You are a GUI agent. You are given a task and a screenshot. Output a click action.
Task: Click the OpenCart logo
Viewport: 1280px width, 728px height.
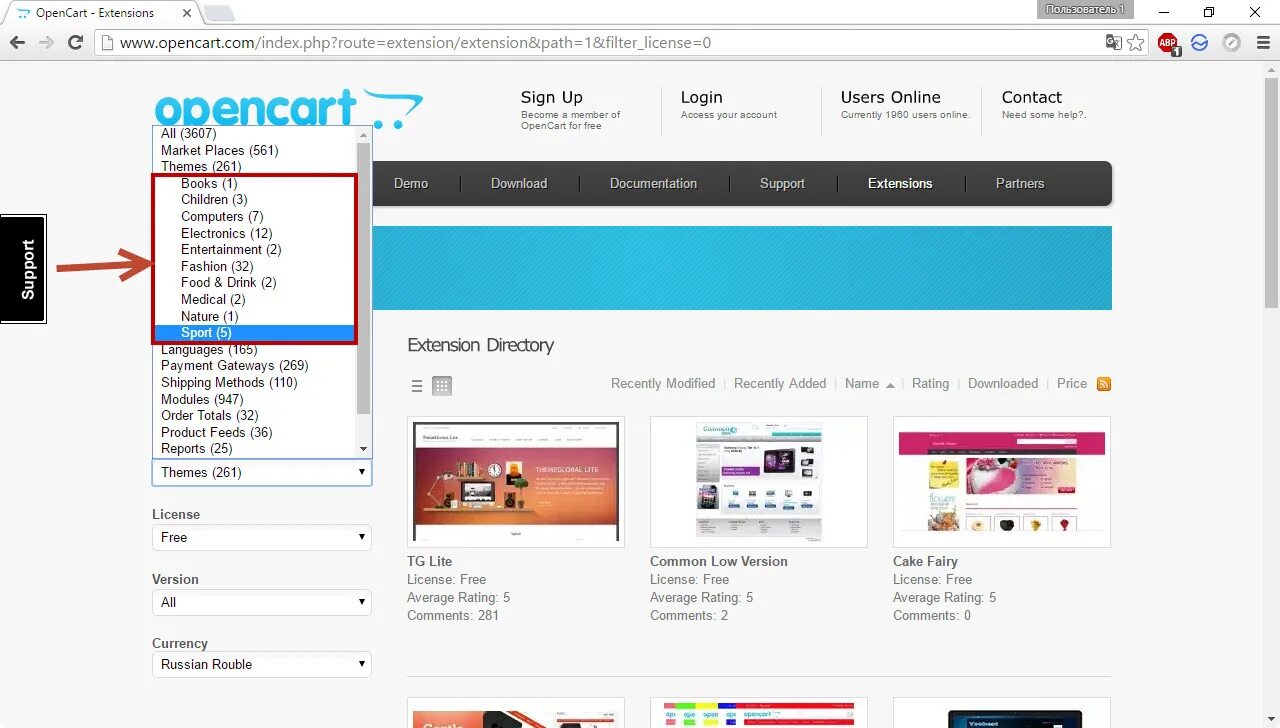coord(288,108)
